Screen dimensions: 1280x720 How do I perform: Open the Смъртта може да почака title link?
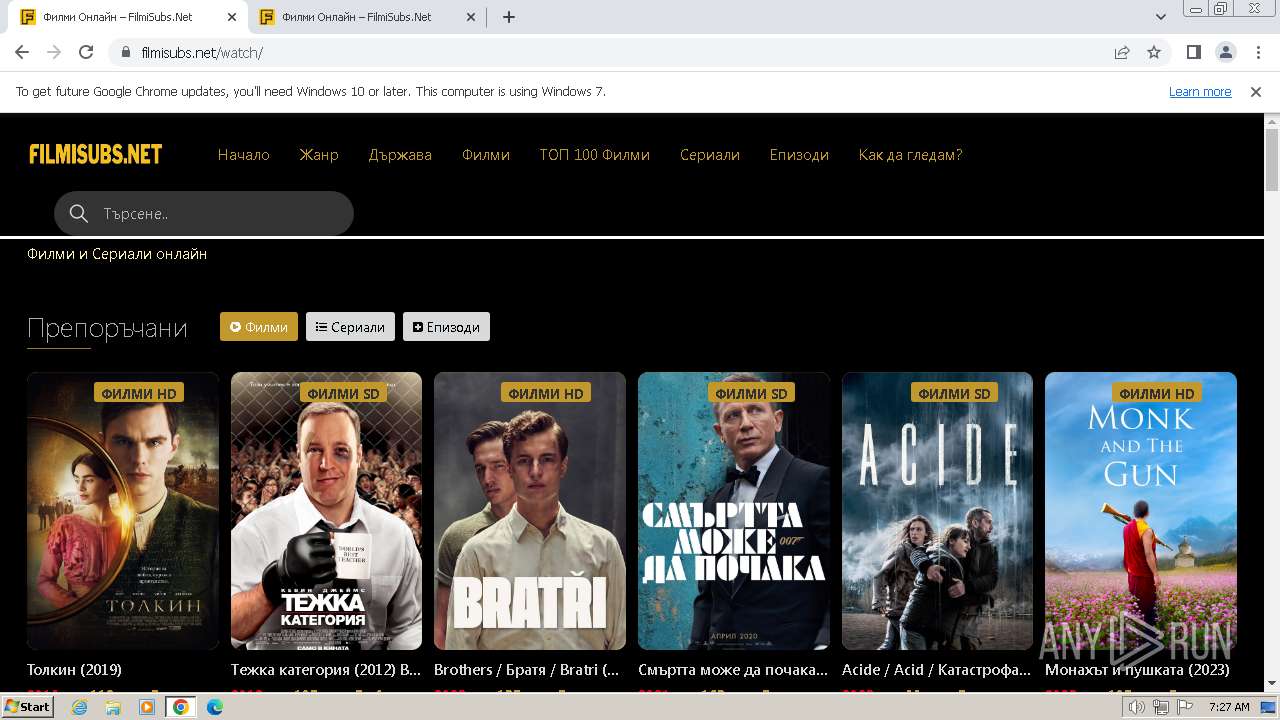pyautogui.click(x=733, y=669)
